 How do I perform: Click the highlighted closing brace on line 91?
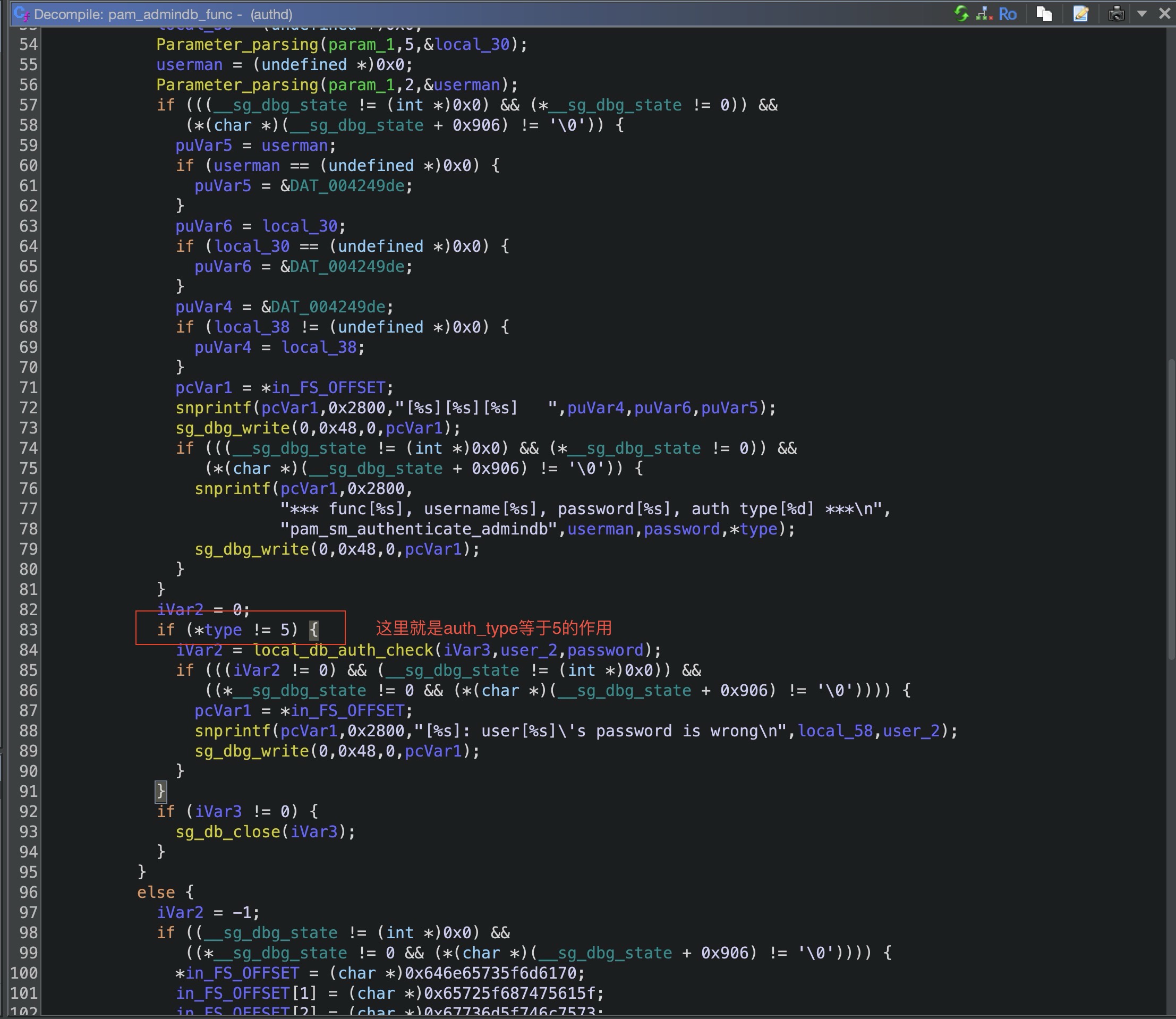(x=161, y=791)
